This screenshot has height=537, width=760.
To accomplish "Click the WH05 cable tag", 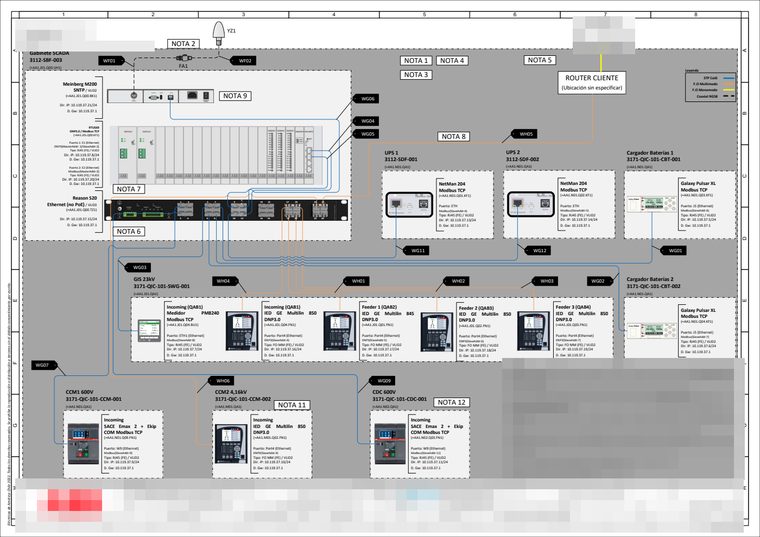I will coord(525,134).
